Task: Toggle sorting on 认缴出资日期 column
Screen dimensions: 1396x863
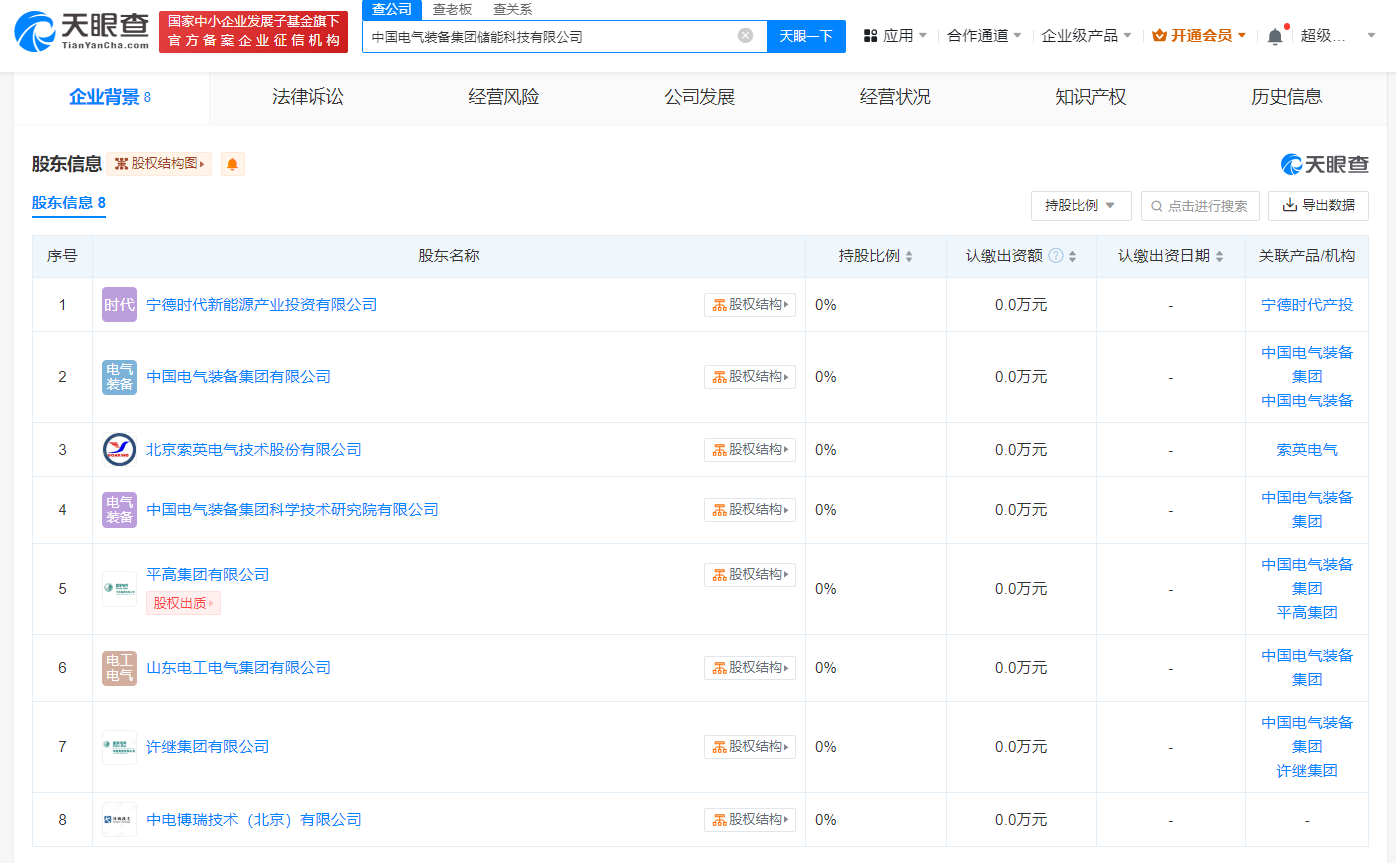Action: click(1219, 257)
